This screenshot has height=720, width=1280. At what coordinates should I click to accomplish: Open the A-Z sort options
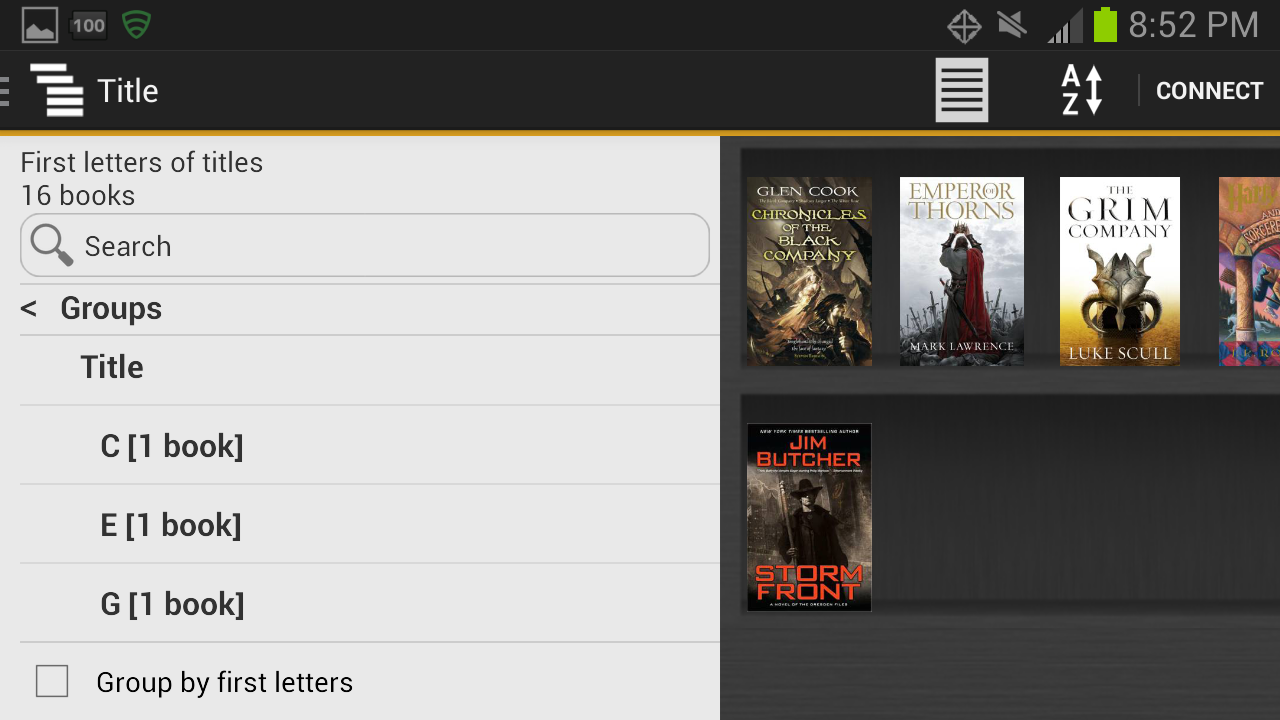(1082, 90)
